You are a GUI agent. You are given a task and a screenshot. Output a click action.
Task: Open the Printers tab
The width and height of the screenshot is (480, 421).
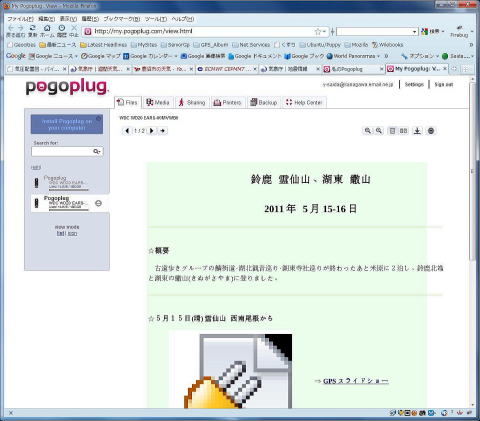tap(227, 102)
